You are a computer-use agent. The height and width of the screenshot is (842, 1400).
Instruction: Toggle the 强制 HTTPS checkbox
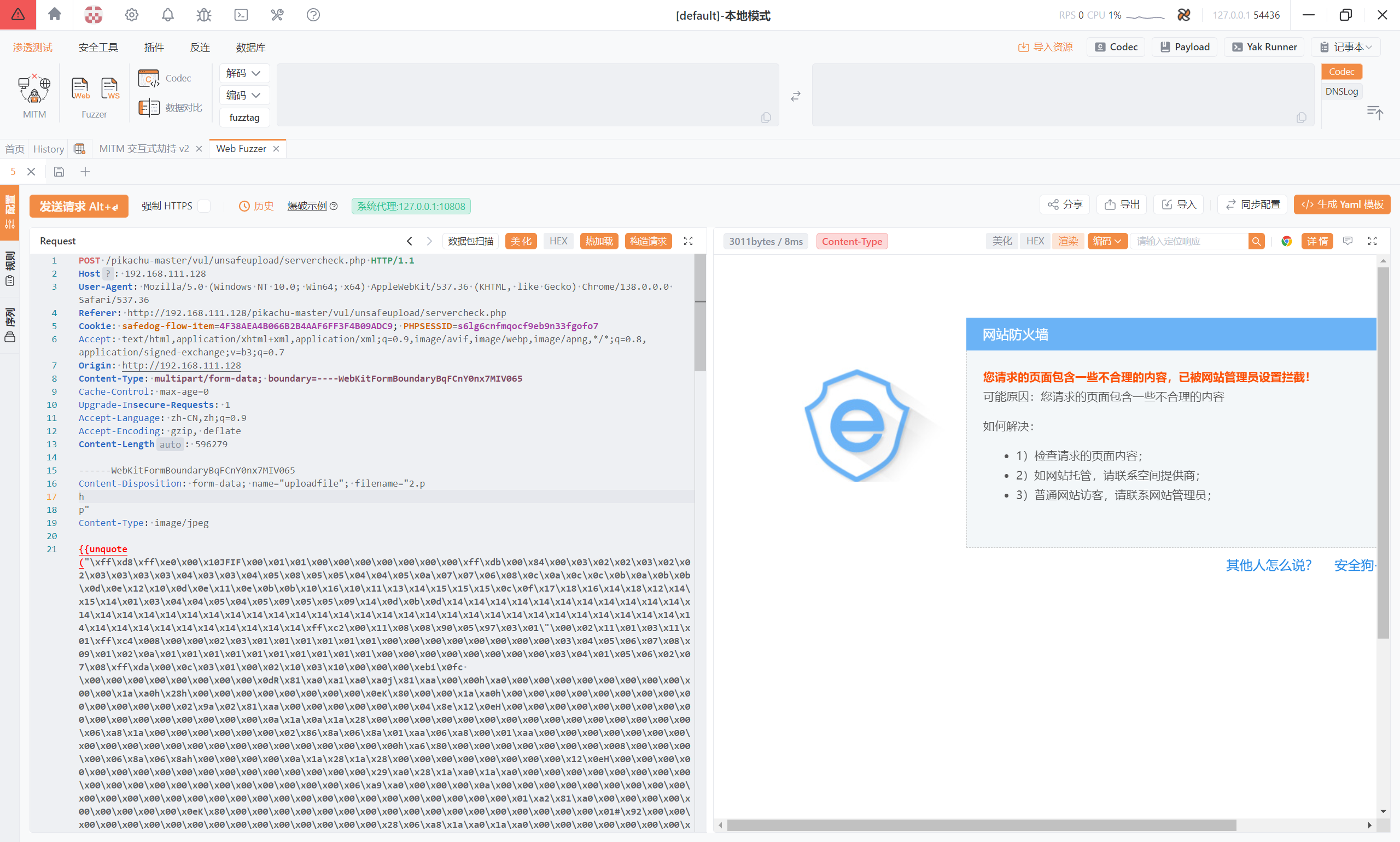(x=205, y=206)
